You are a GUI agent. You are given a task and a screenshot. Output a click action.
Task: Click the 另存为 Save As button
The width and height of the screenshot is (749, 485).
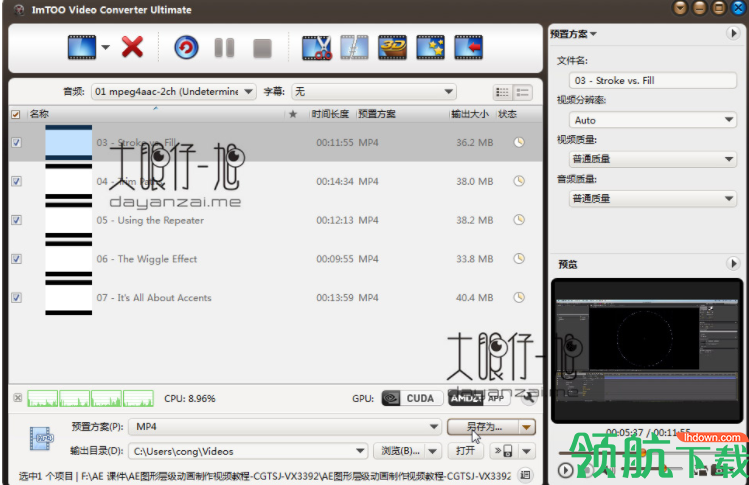coord(483,427)
